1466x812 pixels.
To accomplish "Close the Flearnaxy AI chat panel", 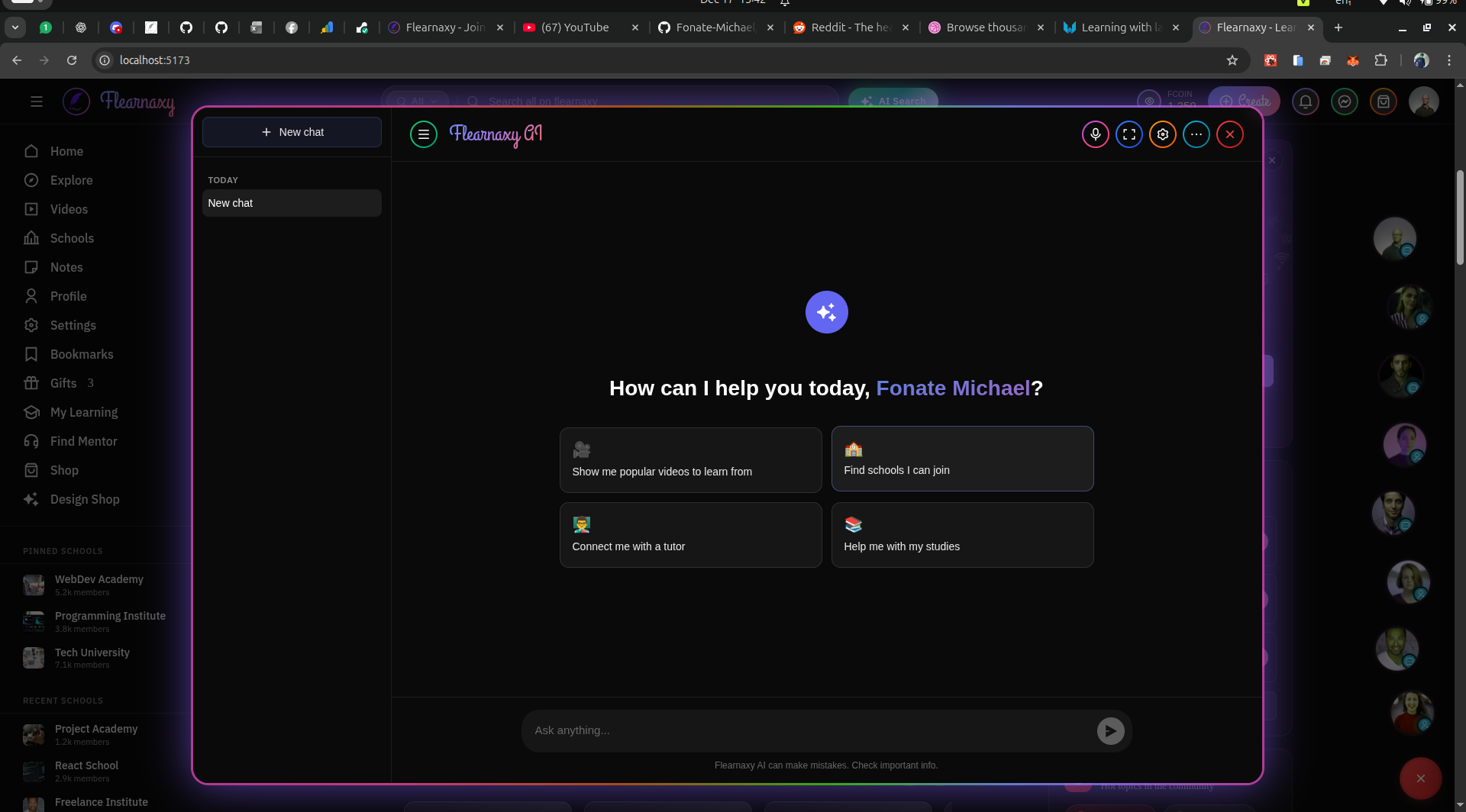I will [x=1229, y=134].
